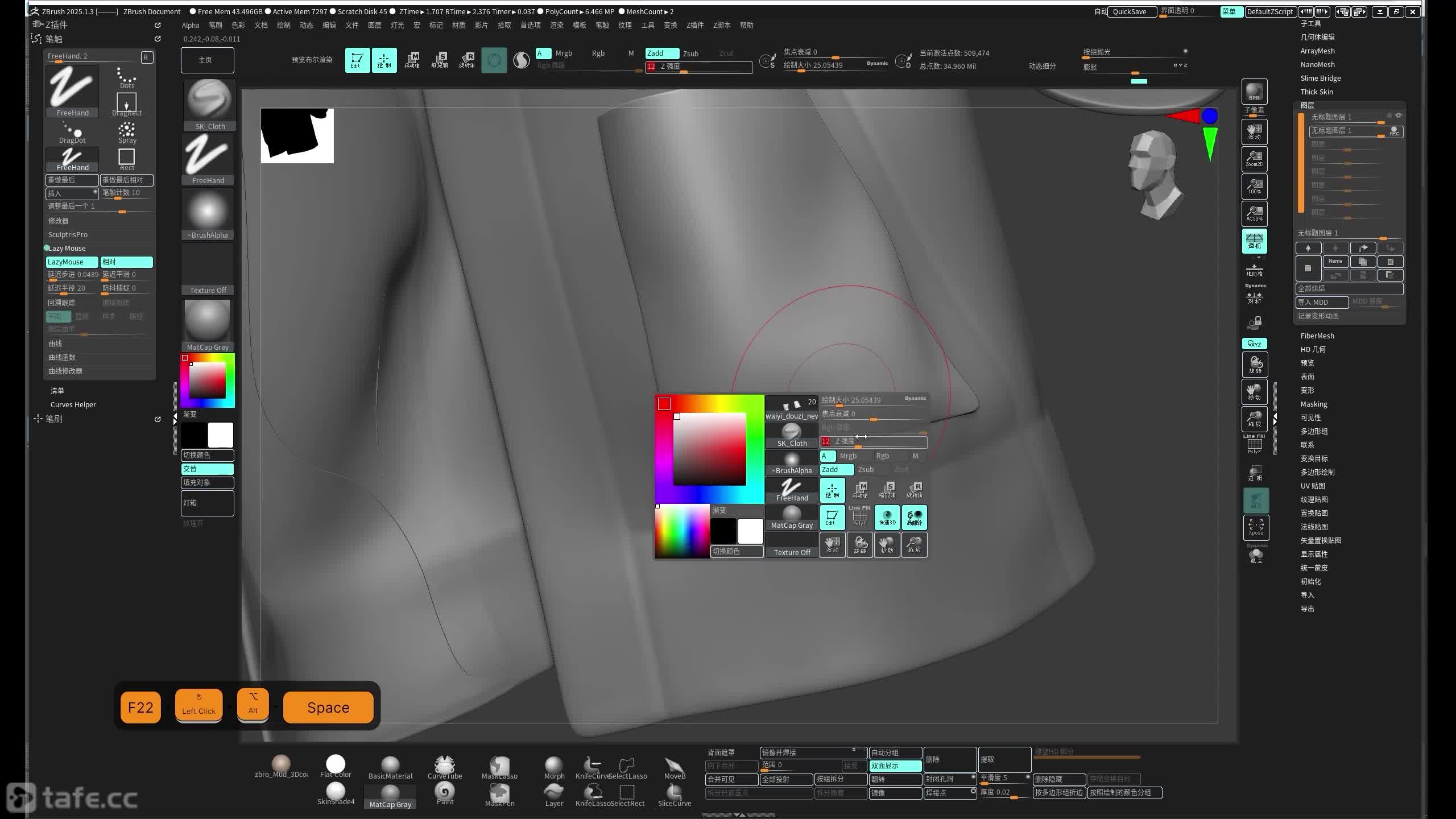Viewport: 1456px width, 819px height.
Task: Open the Z插件 menu in the menu bar
Action: (x=695, y=25)
